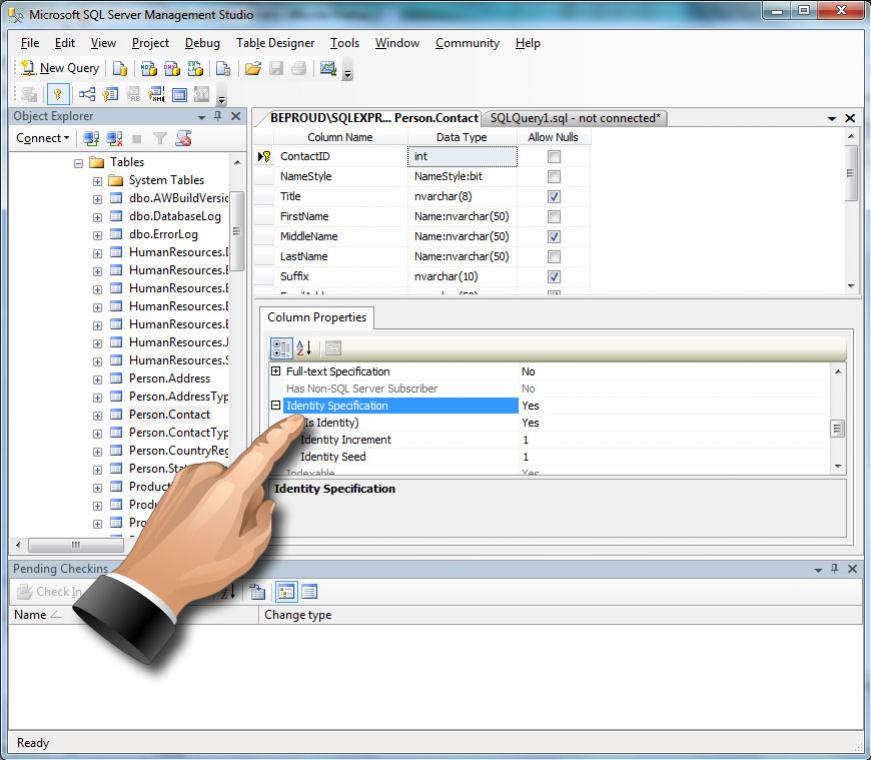The height and width of the screenshot is (760, 871).
Task: Click the Data Type cell for ContactID
Action: [x=462, y=157]
